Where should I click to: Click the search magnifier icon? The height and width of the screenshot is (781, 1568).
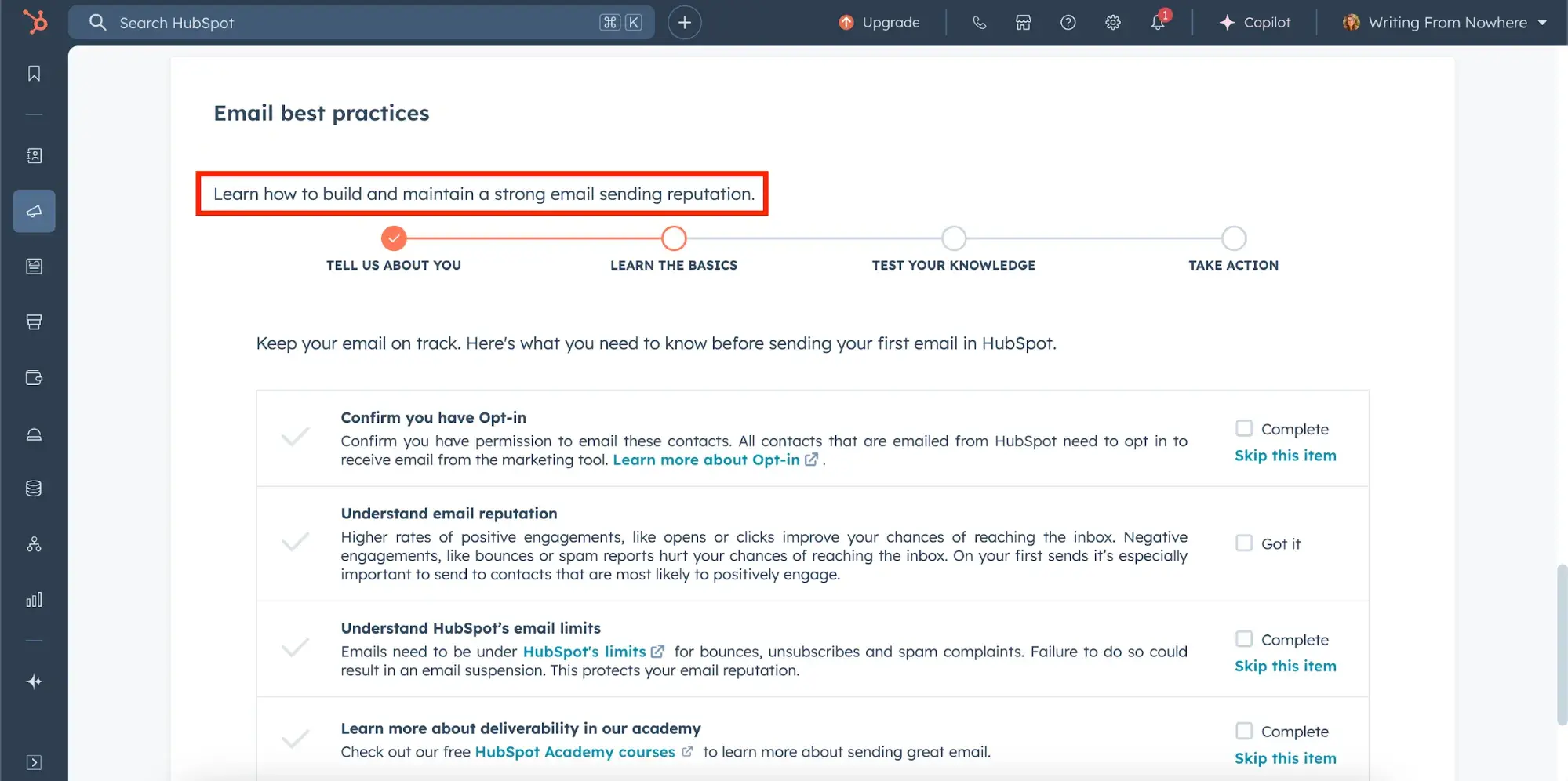97,23
